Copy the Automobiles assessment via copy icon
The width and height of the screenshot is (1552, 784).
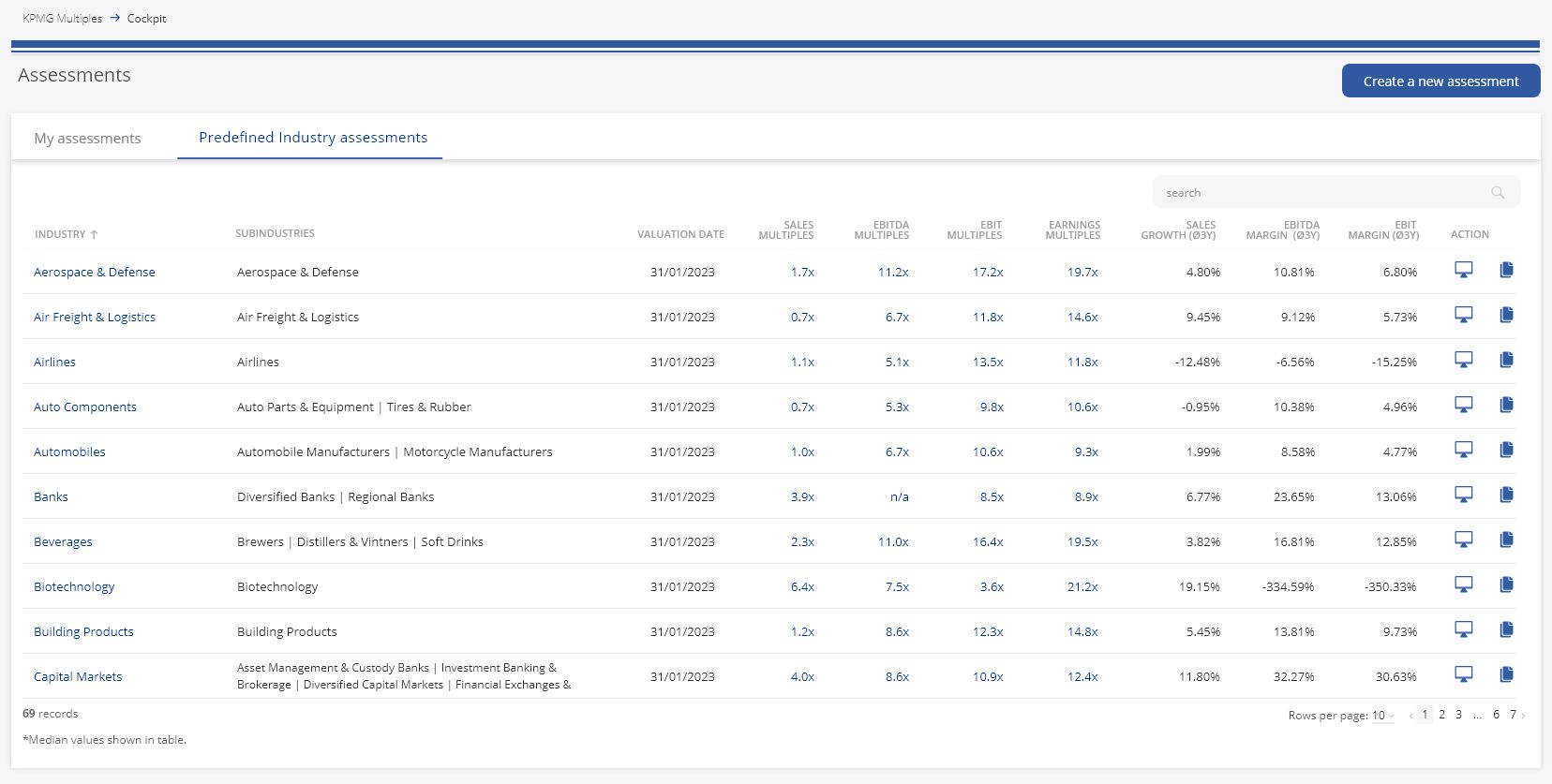(1506, 450)
